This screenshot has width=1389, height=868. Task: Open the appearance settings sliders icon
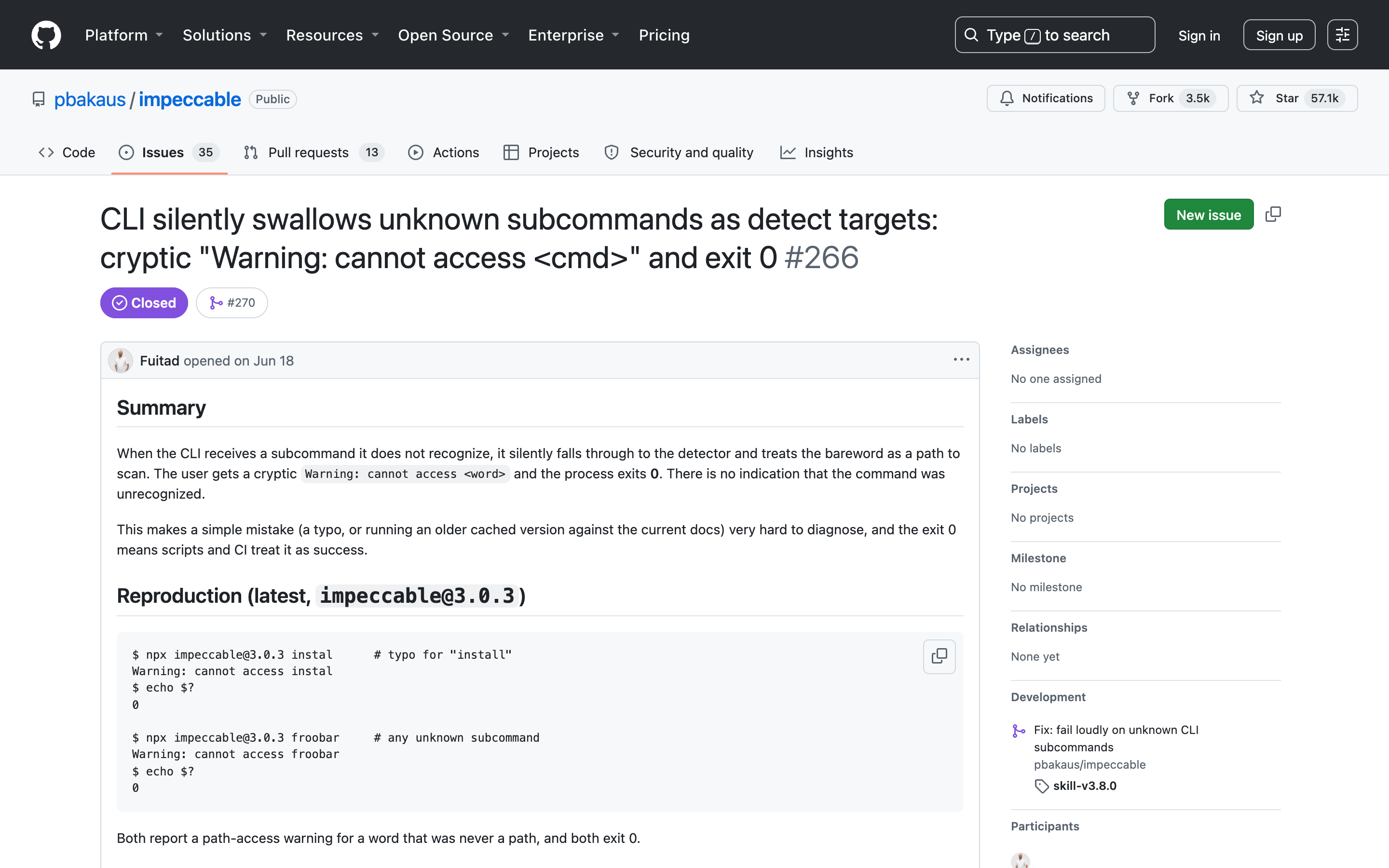pos(1342,35)
